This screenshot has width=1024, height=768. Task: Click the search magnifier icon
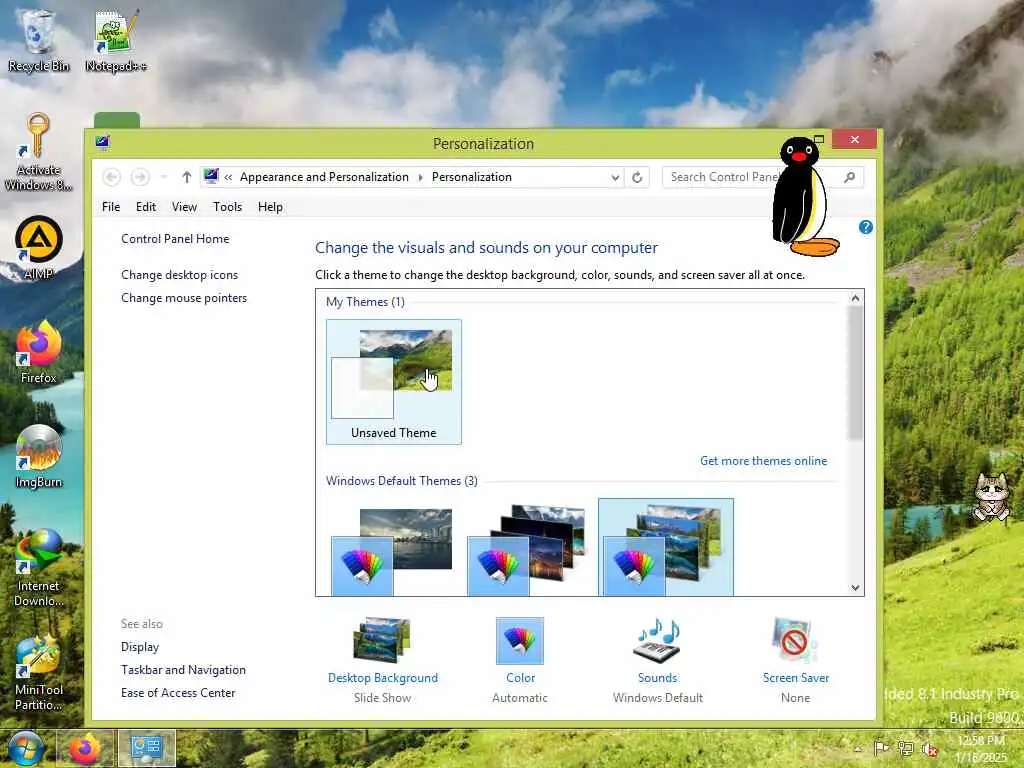coord(850,177)
